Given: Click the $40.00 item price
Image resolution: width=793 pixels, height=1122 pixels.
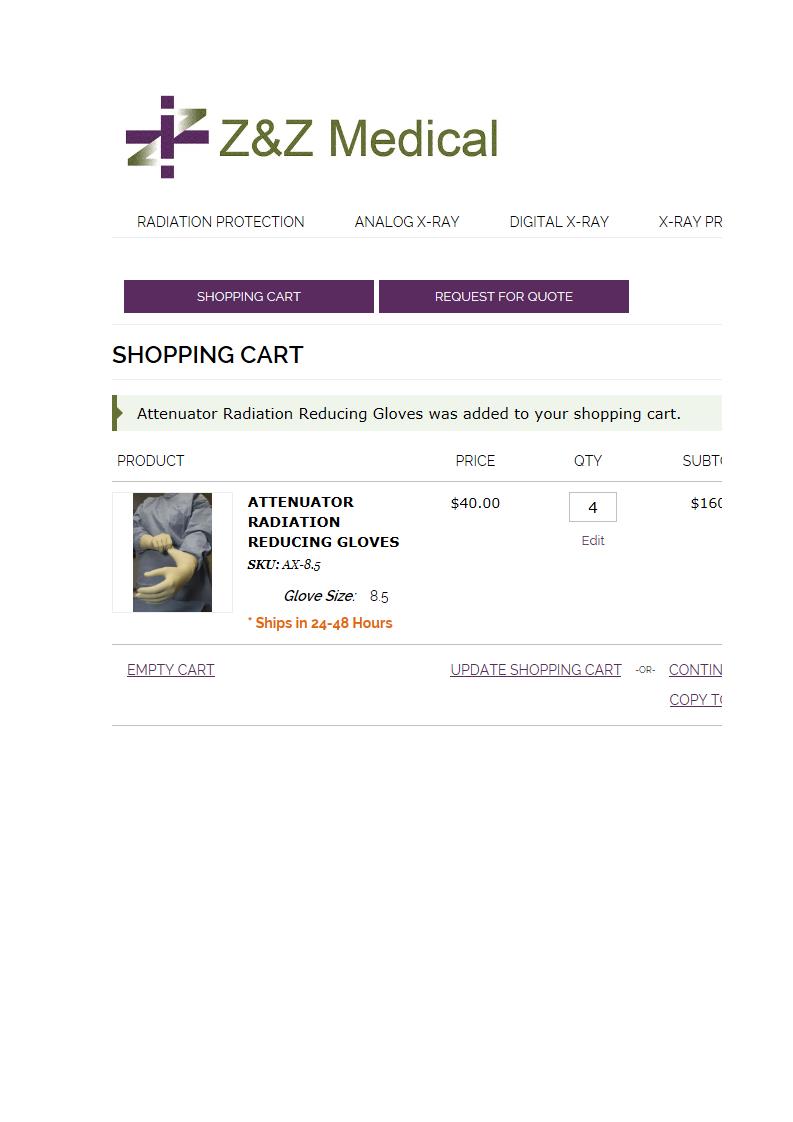Looking at the screenshot, I should (x=475, y=503).
